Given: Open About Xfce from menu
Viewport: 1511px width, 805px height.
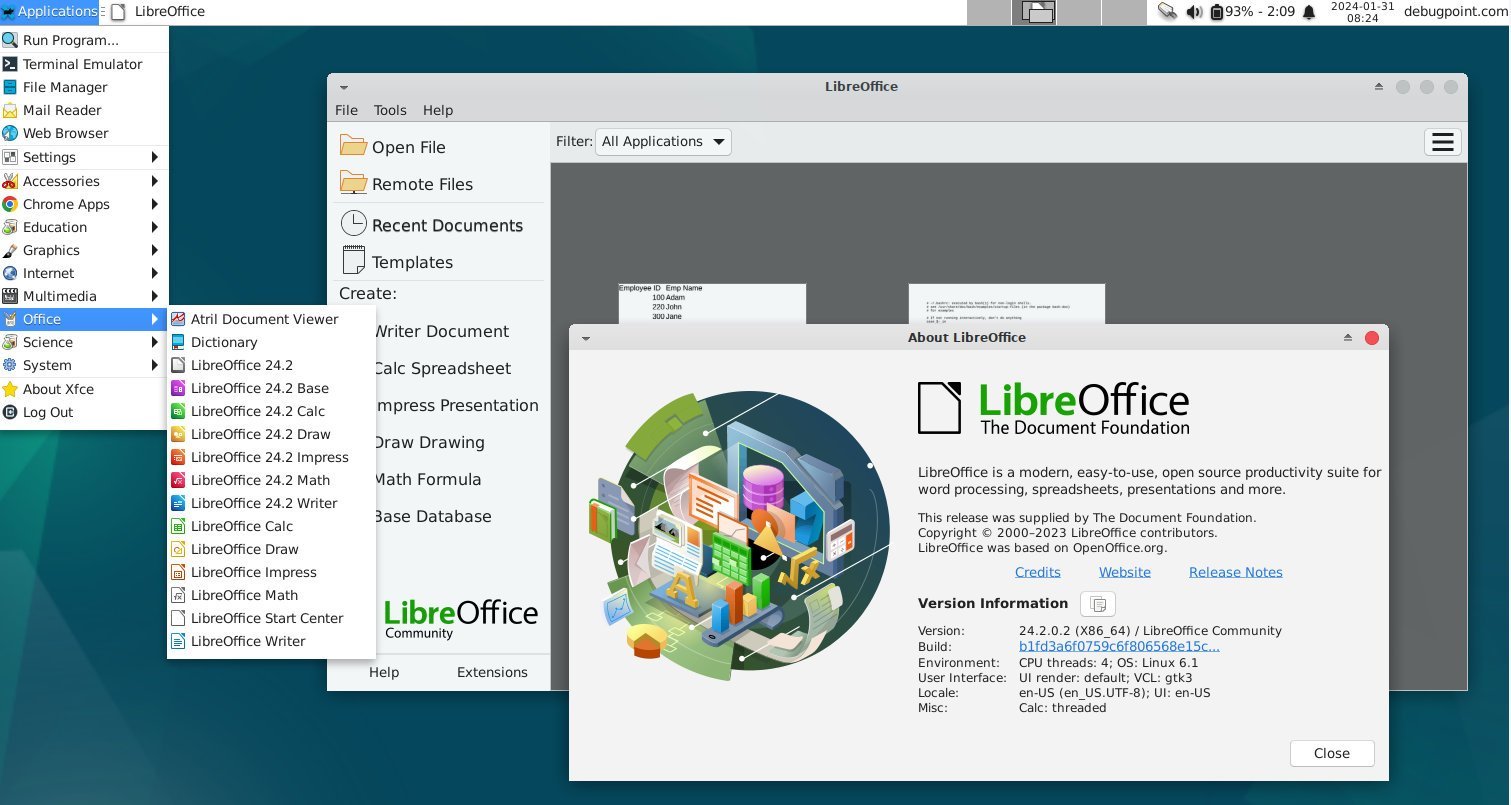Looking at the screenshot, I should (83, 389).
